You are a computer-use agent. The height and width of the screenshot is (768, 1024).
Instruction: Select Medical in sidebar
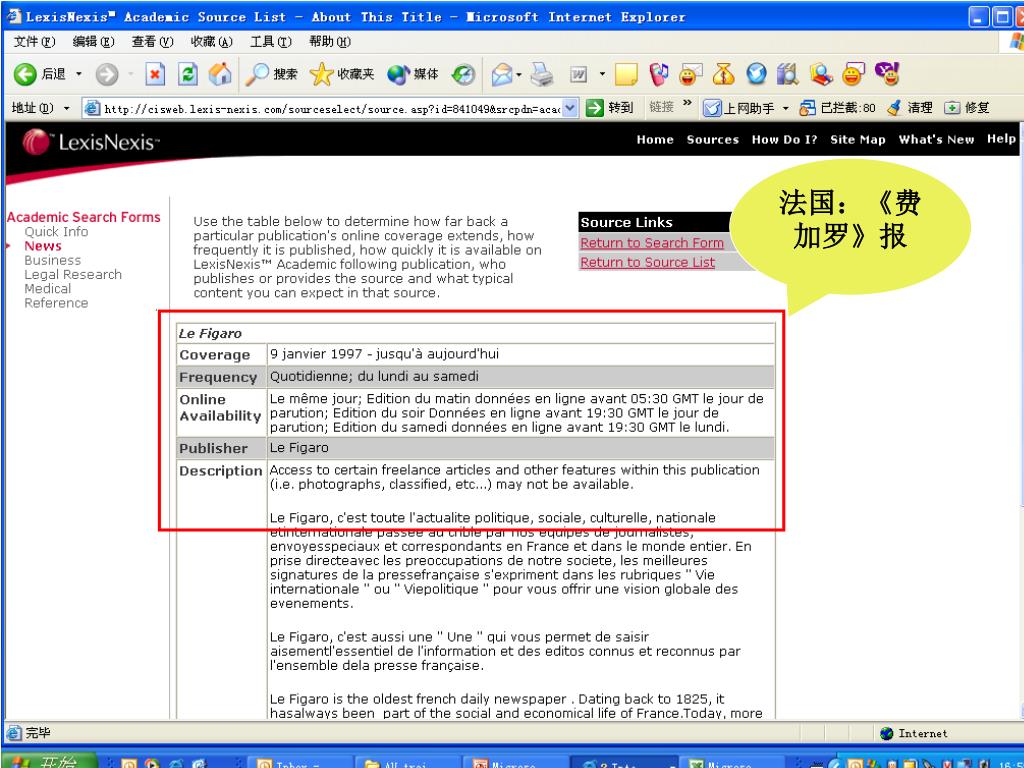click(x=48, y=289)
